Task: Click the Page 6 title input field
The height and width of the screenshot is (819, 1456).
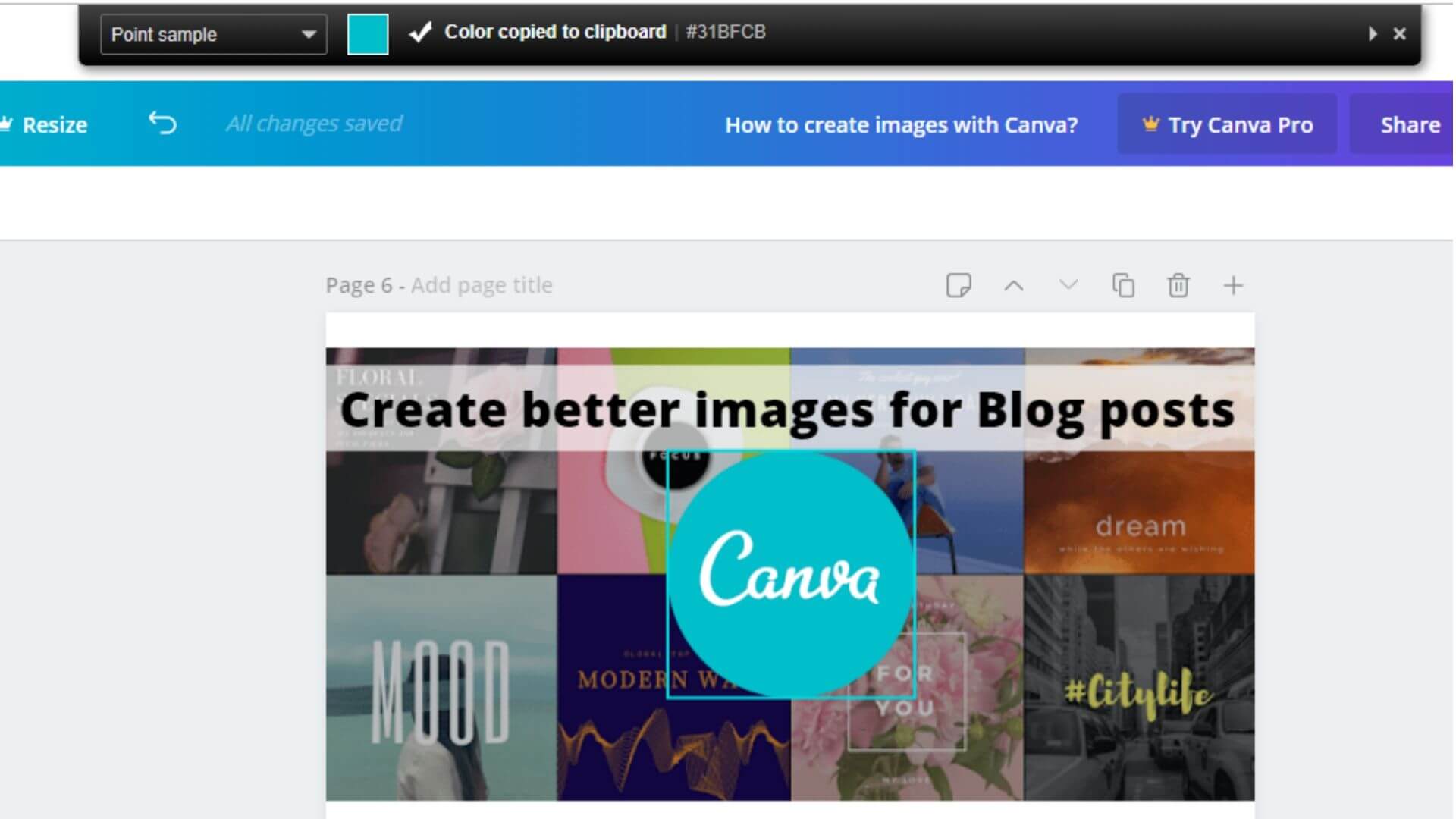Action: pos(480,285)
